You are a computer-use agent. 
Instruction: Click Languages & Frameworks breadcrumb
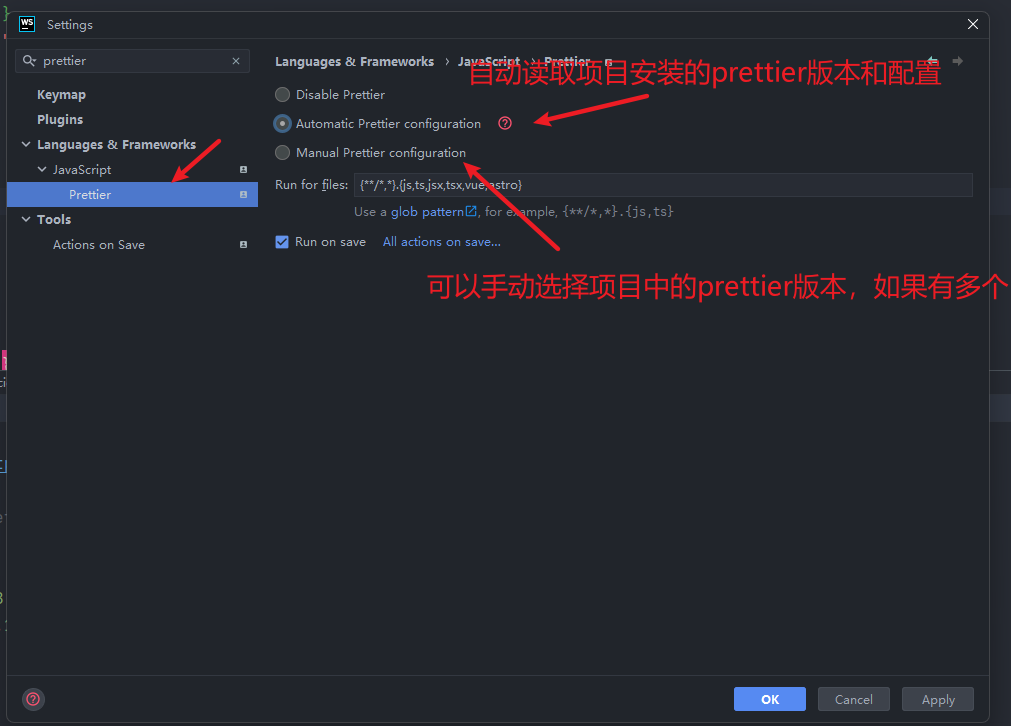click(x=355, y=62)
